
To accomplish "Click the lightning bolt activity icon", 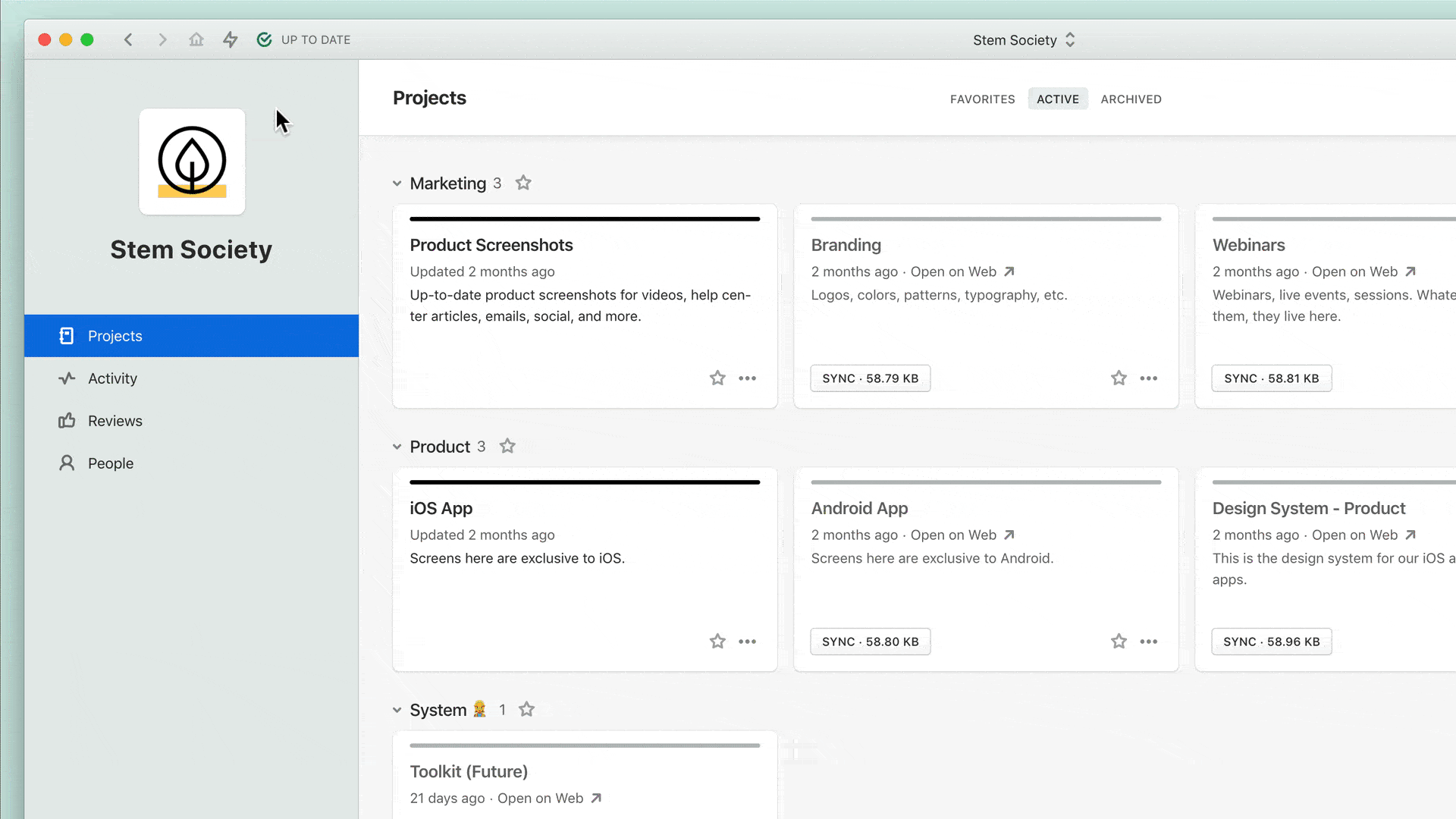I will (x=231, y=39).
